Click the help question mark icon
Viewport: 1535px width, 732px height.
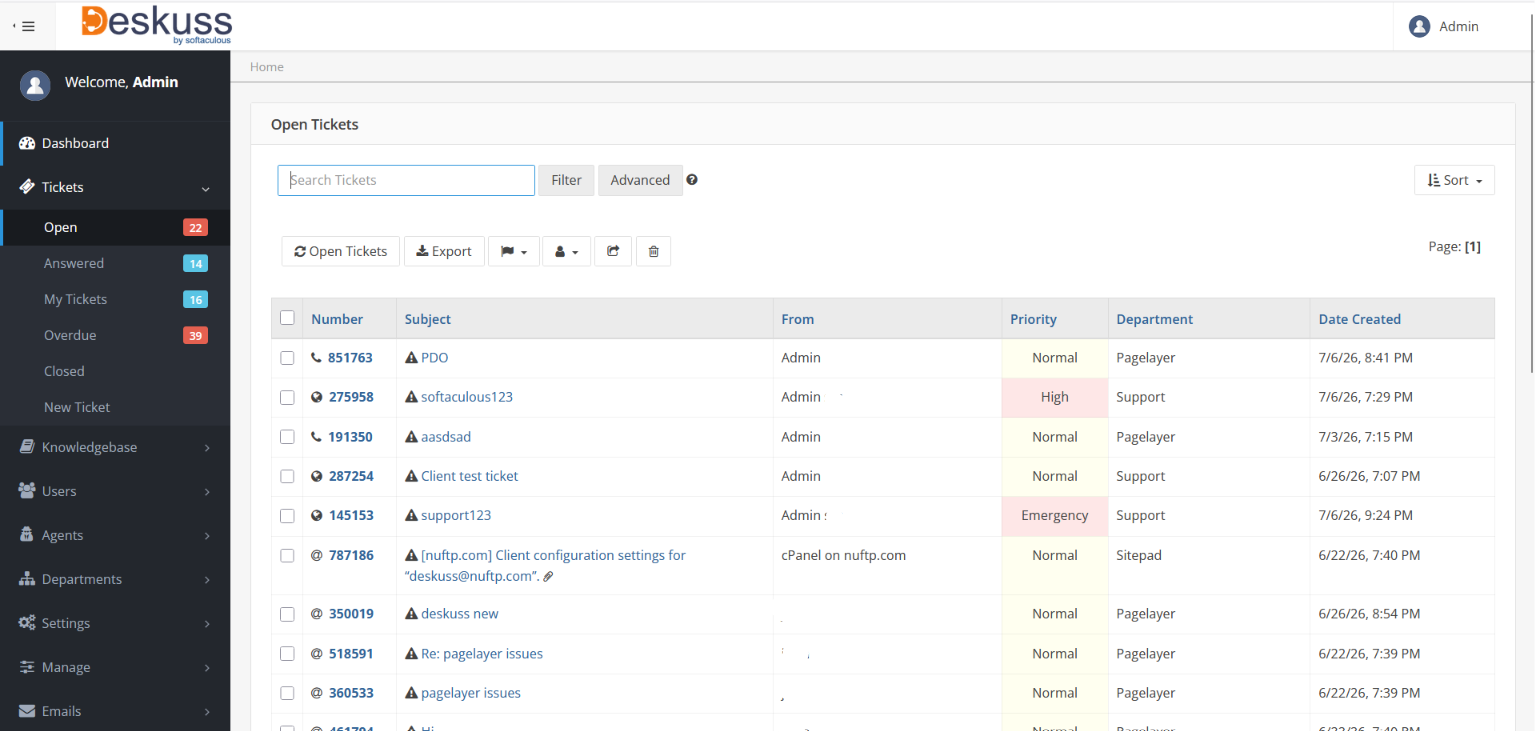coord(692,180)
